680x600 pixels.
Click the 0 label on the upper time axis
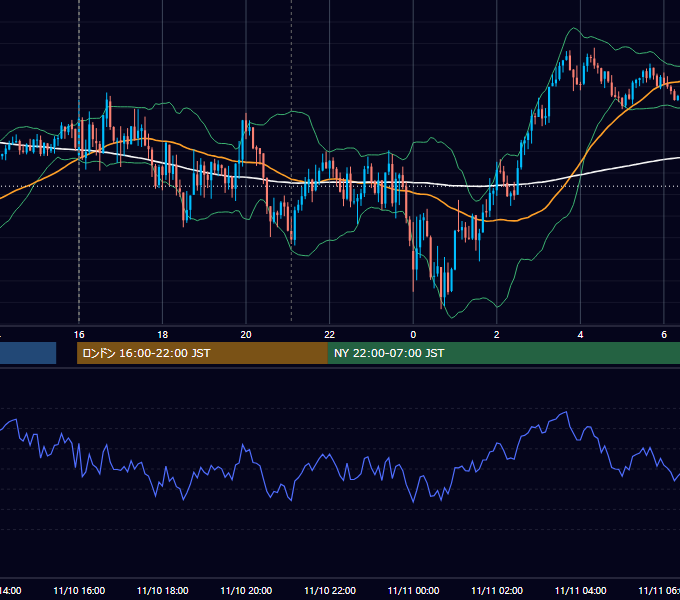[x=413, y=335]
